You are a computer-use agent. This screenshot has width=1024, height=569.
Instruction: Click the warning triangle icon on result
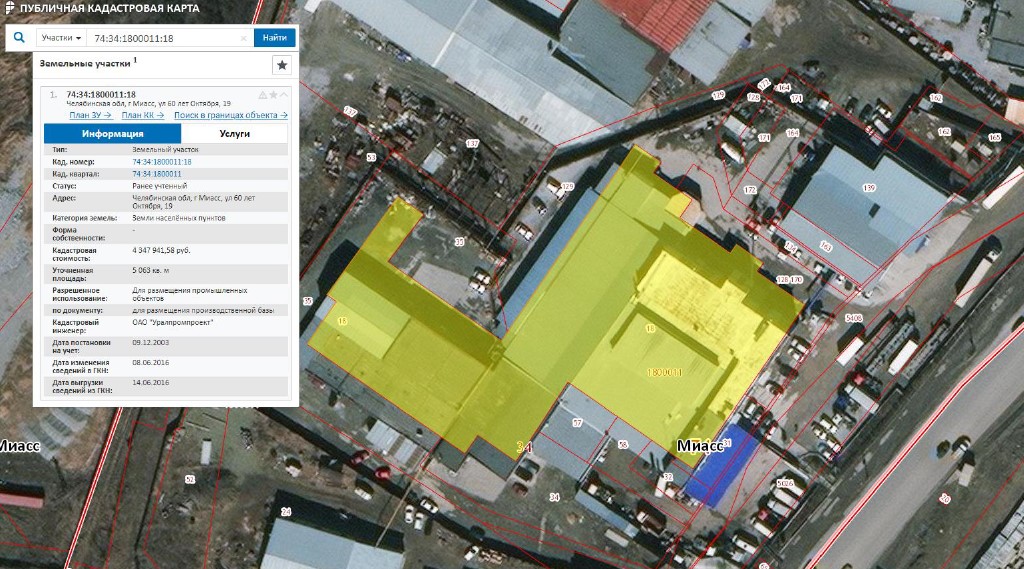(263, 95)
